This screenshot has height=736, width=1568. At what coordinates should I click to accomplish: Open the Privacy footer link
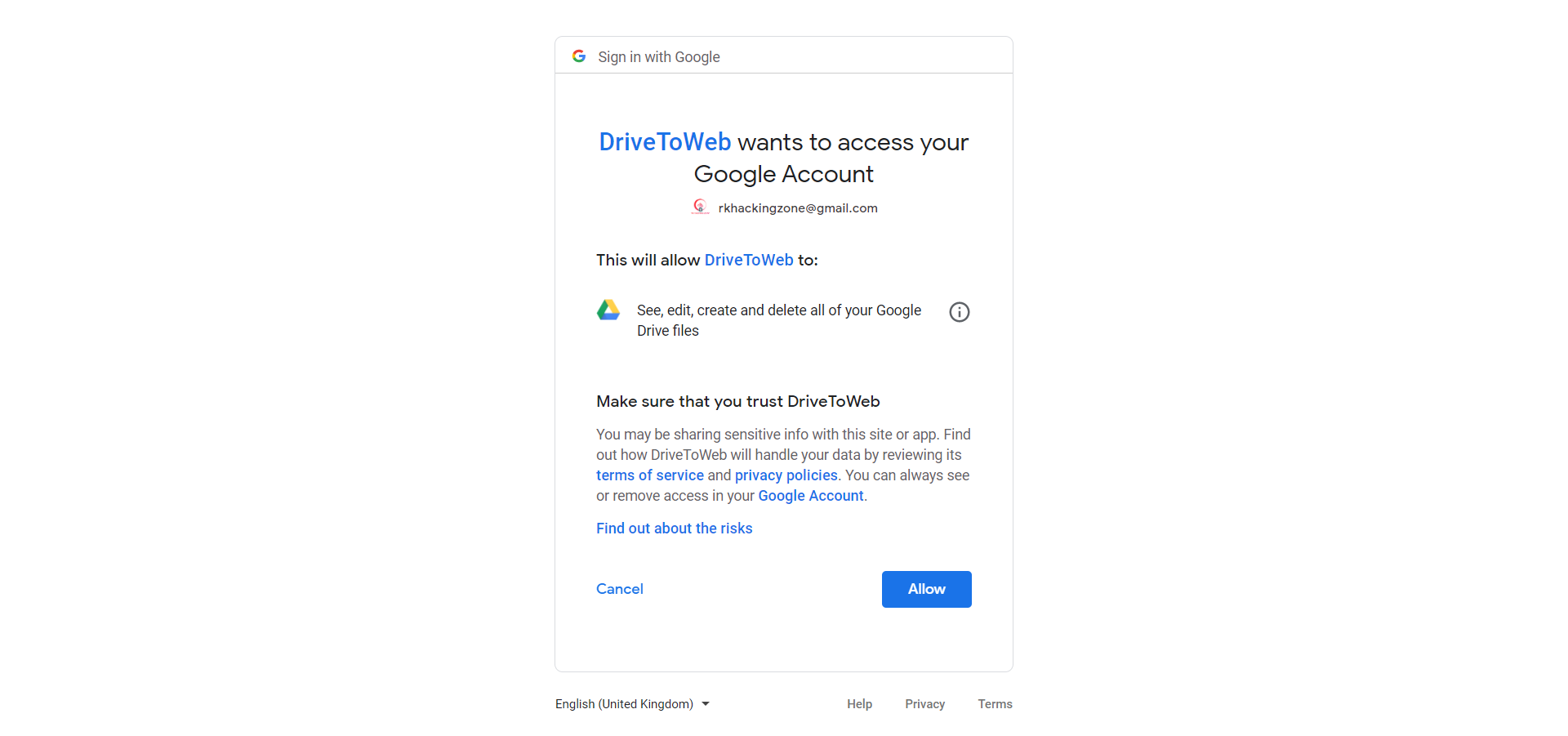(x=925, y=704)
